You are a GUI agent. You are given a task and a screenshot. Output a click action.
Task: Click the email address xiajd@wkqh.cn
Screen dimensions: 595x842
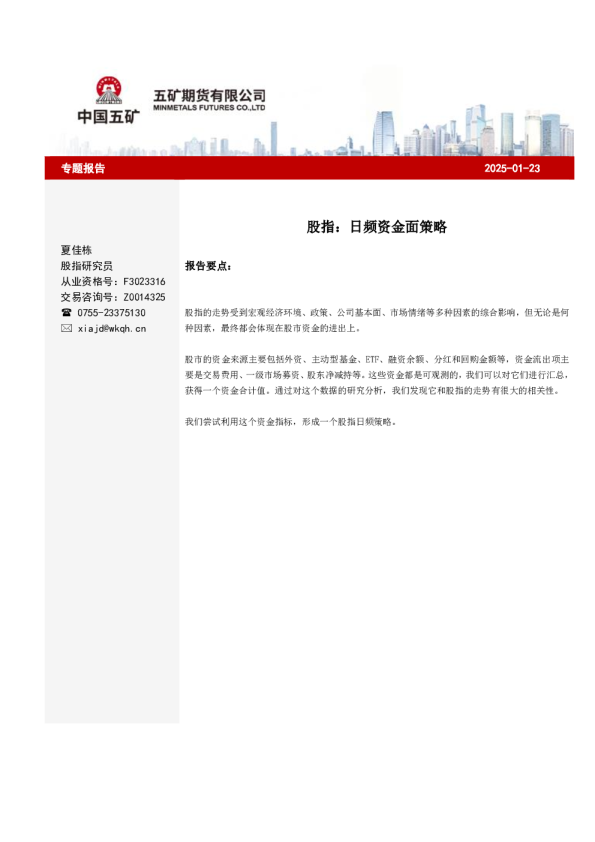tap(112, 328)
